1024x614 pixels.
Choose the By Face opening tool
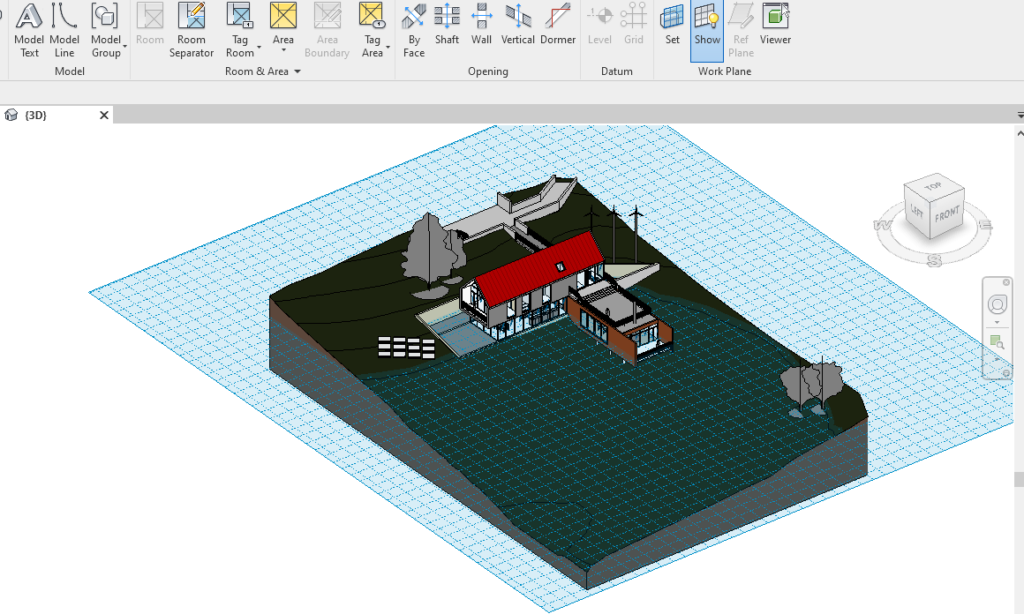coord(413,30)
